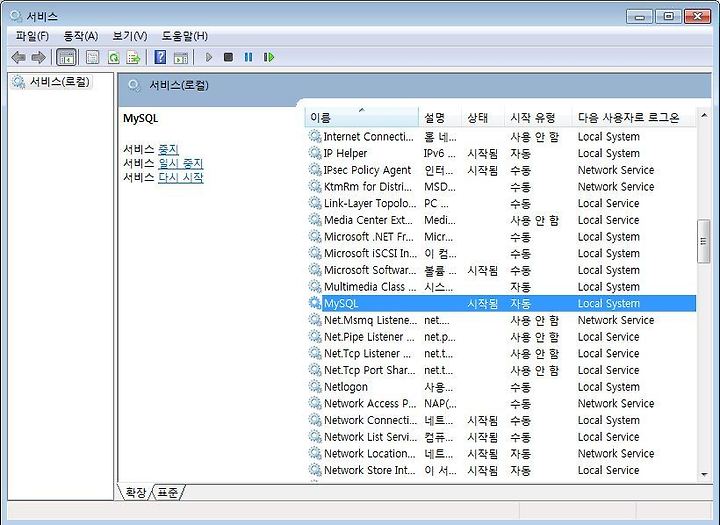Click 시작됨 status in IP Helper row
Viewport: 720px width, 525px height.
coord(483,153)
